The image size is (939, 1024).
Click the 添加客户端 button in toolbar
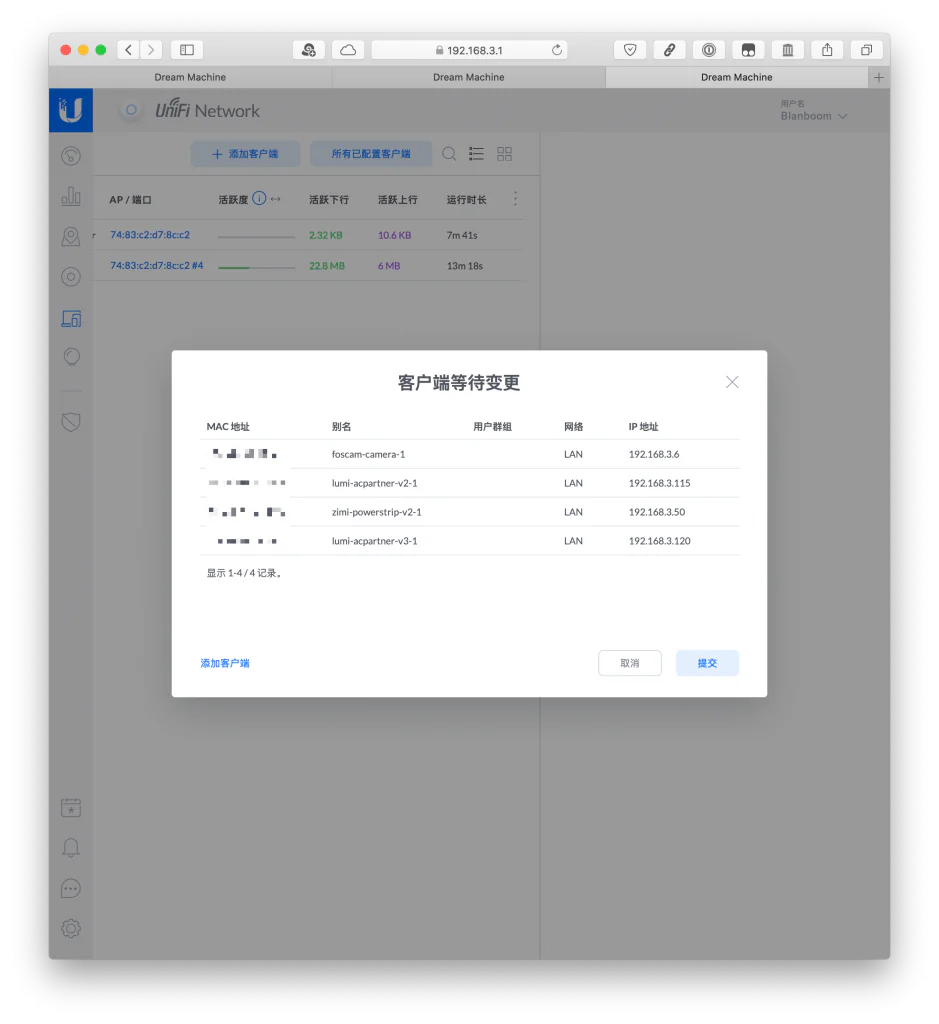pyautogui.click(x=246, y=154)
